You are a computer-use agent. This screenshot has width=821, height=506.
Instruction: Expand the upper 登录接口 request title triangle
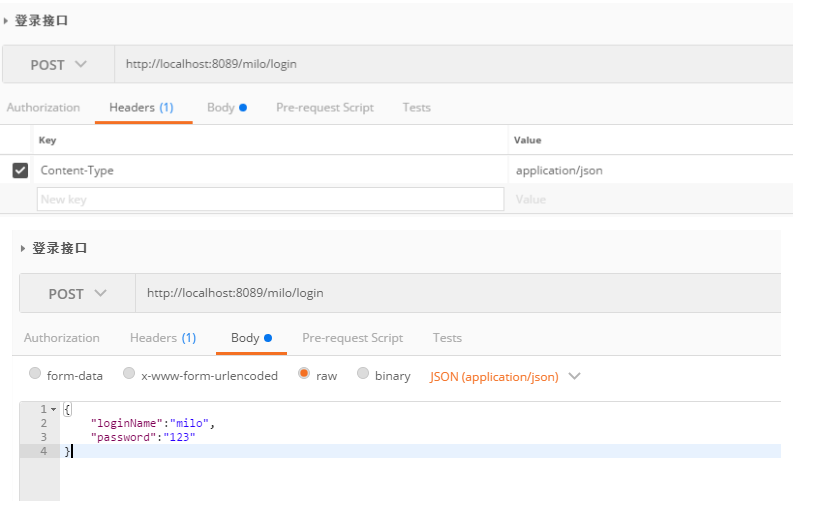point(6,21)
